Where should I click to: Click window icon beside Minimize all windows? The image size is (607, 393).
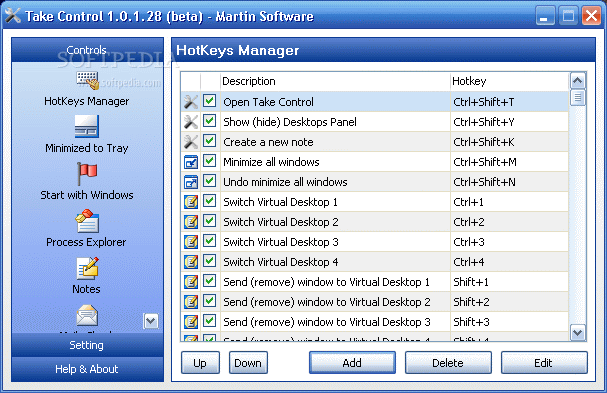click(190, 162)
